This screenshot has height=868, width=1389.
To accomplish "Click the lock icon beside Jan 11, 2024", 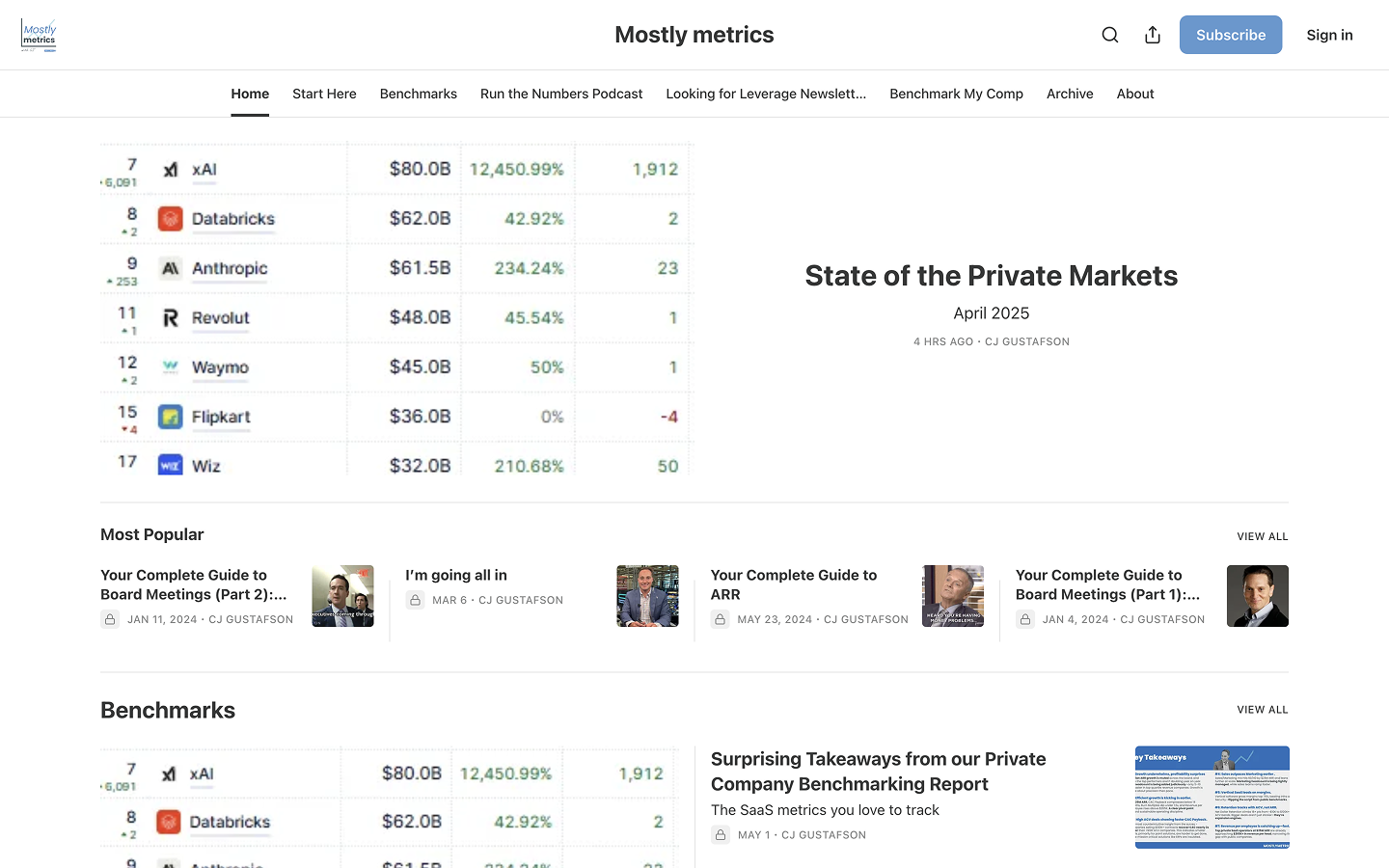I will 110,619.
